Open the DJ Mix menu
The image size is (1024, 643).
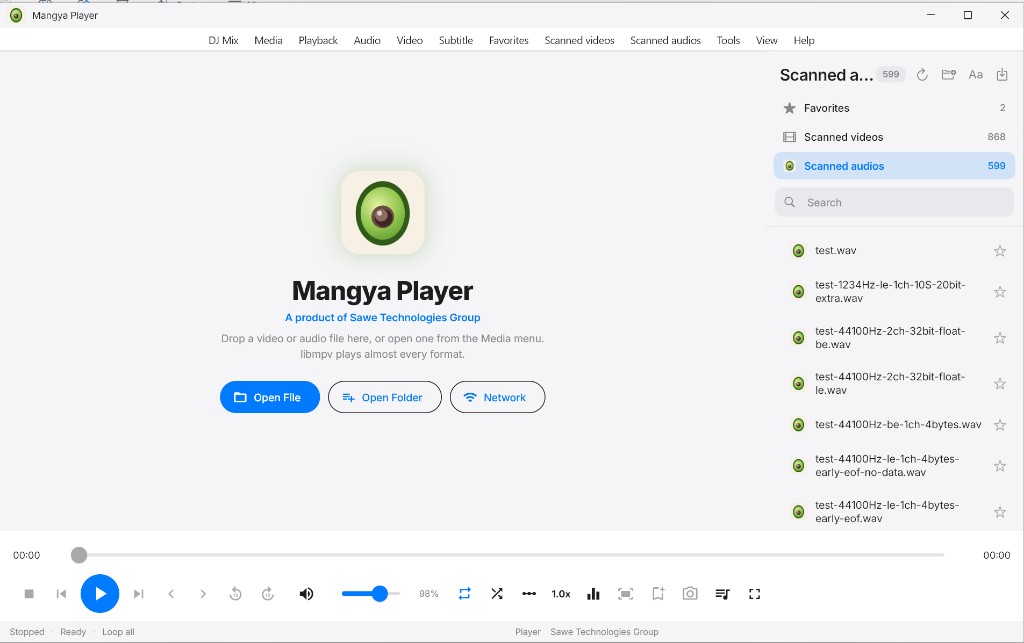coord(223,40)
